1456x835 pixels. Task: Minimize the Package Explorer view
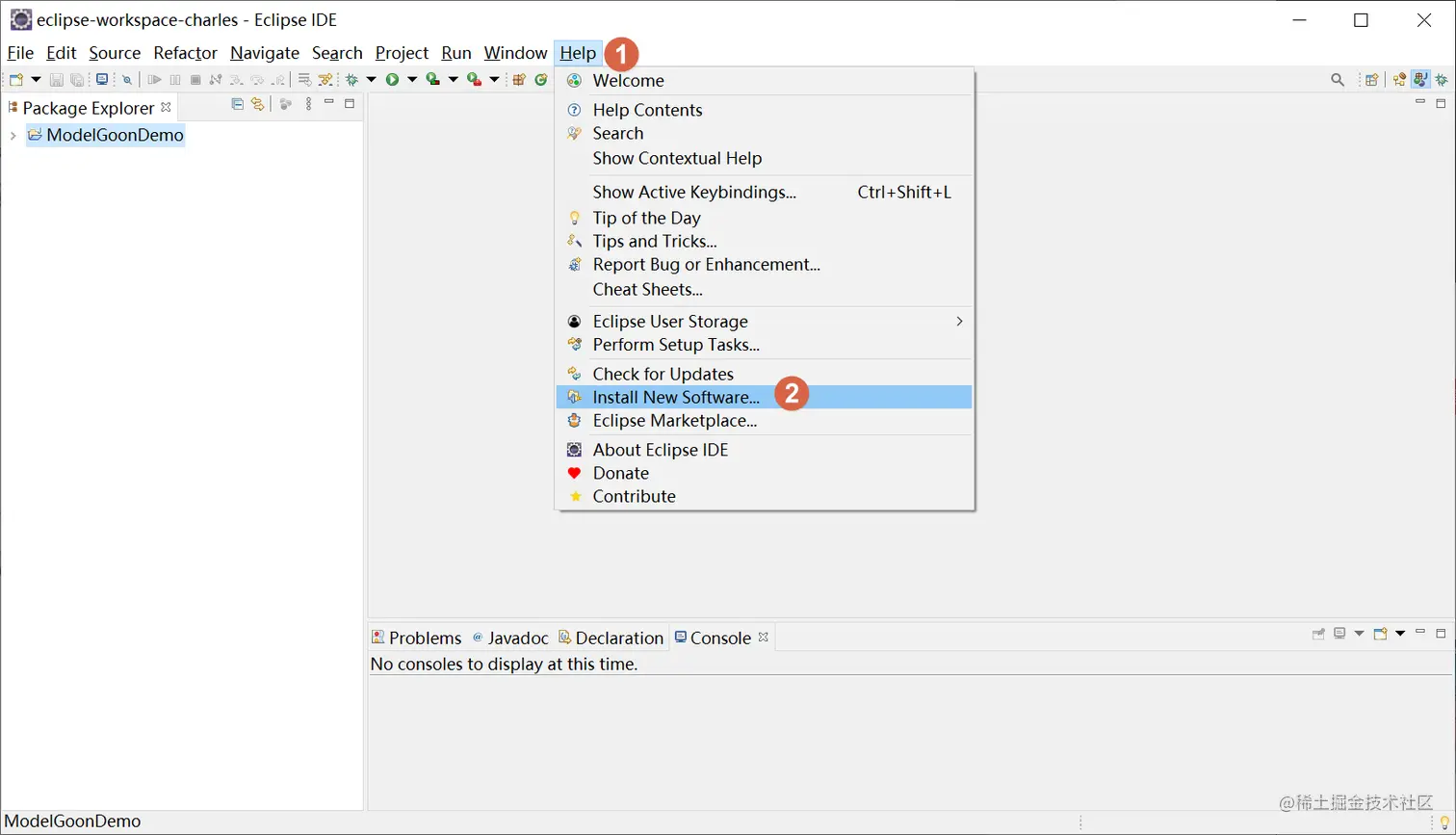(x=328, y=102)
